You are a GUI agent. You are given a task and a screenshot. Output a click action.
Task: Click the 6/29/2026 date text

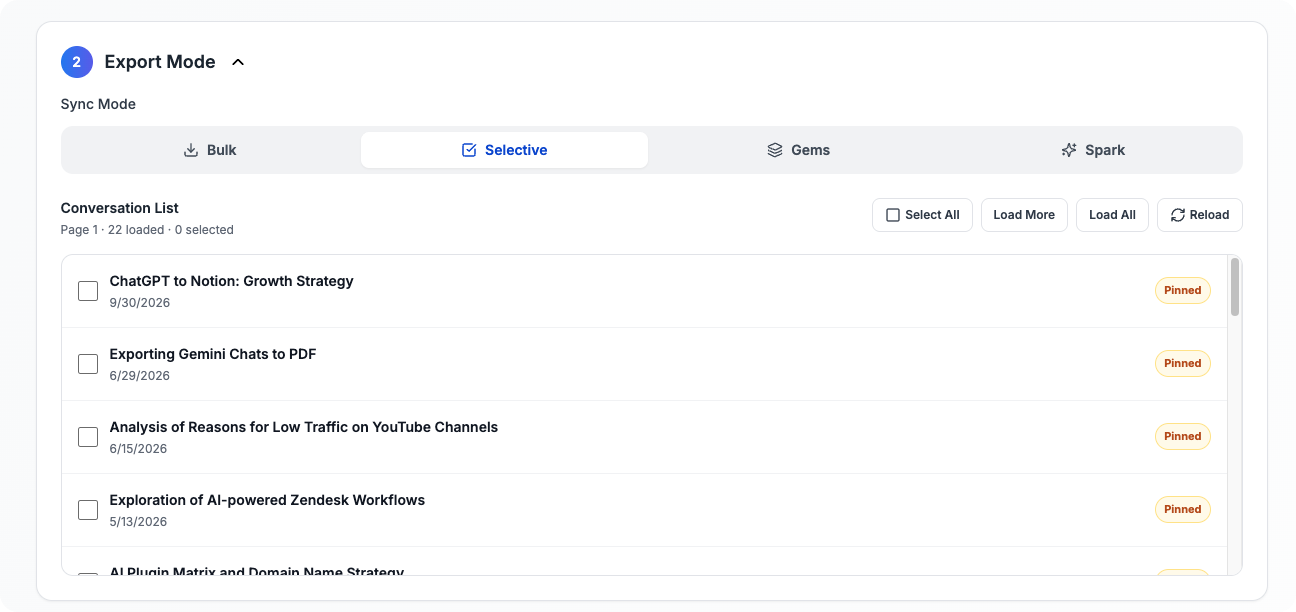click(x=140, y=376)
